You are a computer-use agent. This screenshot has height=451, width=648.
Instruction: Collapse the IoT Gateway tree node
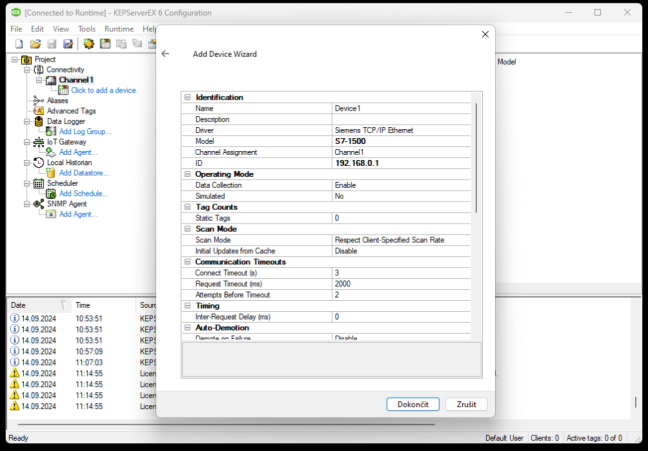coord(27,142)
